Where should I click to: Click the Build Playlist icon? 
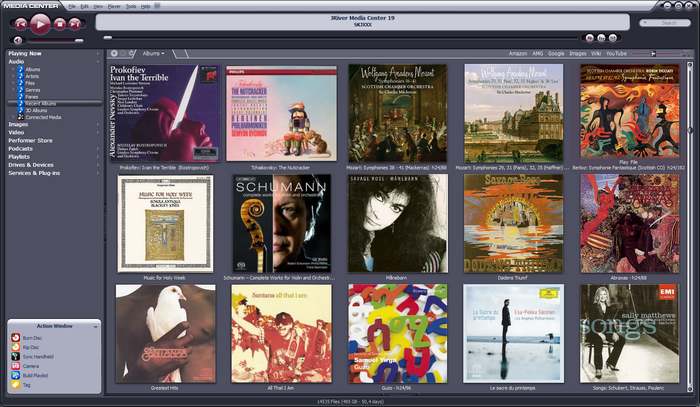[x=16, y=375]
